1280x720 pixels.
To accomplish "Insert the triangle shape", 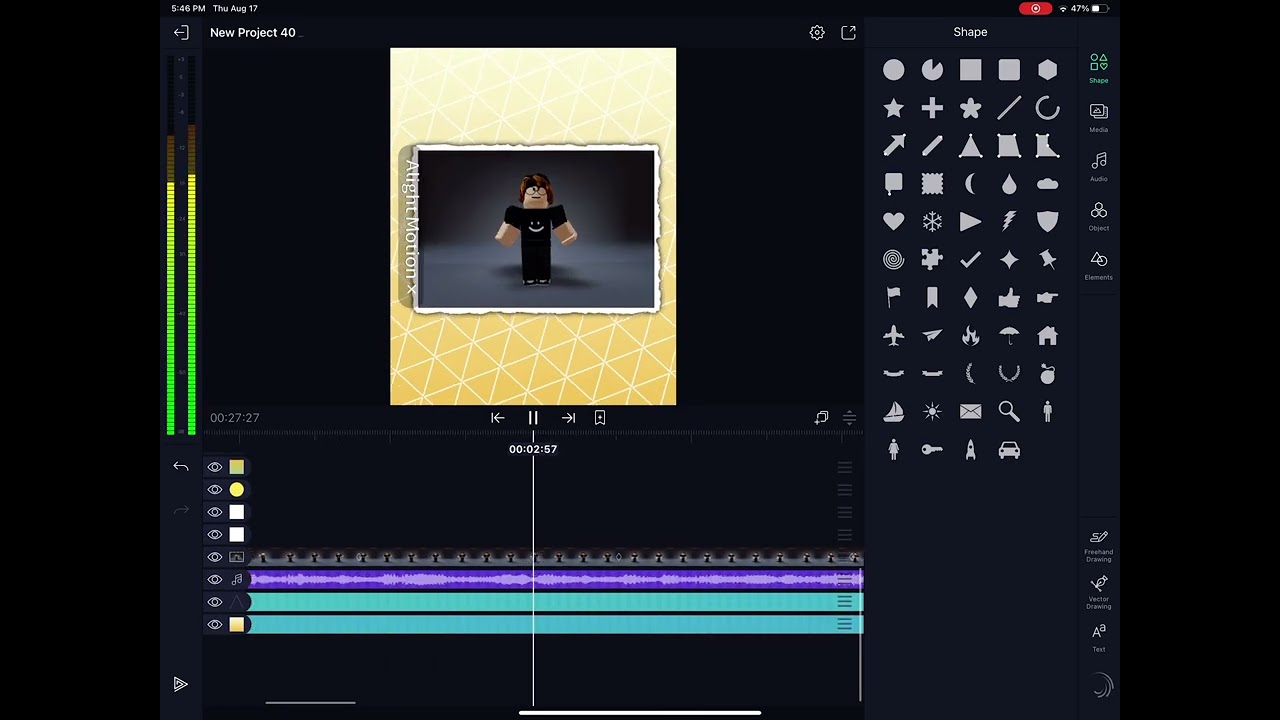I will click(x=970, y=146).
